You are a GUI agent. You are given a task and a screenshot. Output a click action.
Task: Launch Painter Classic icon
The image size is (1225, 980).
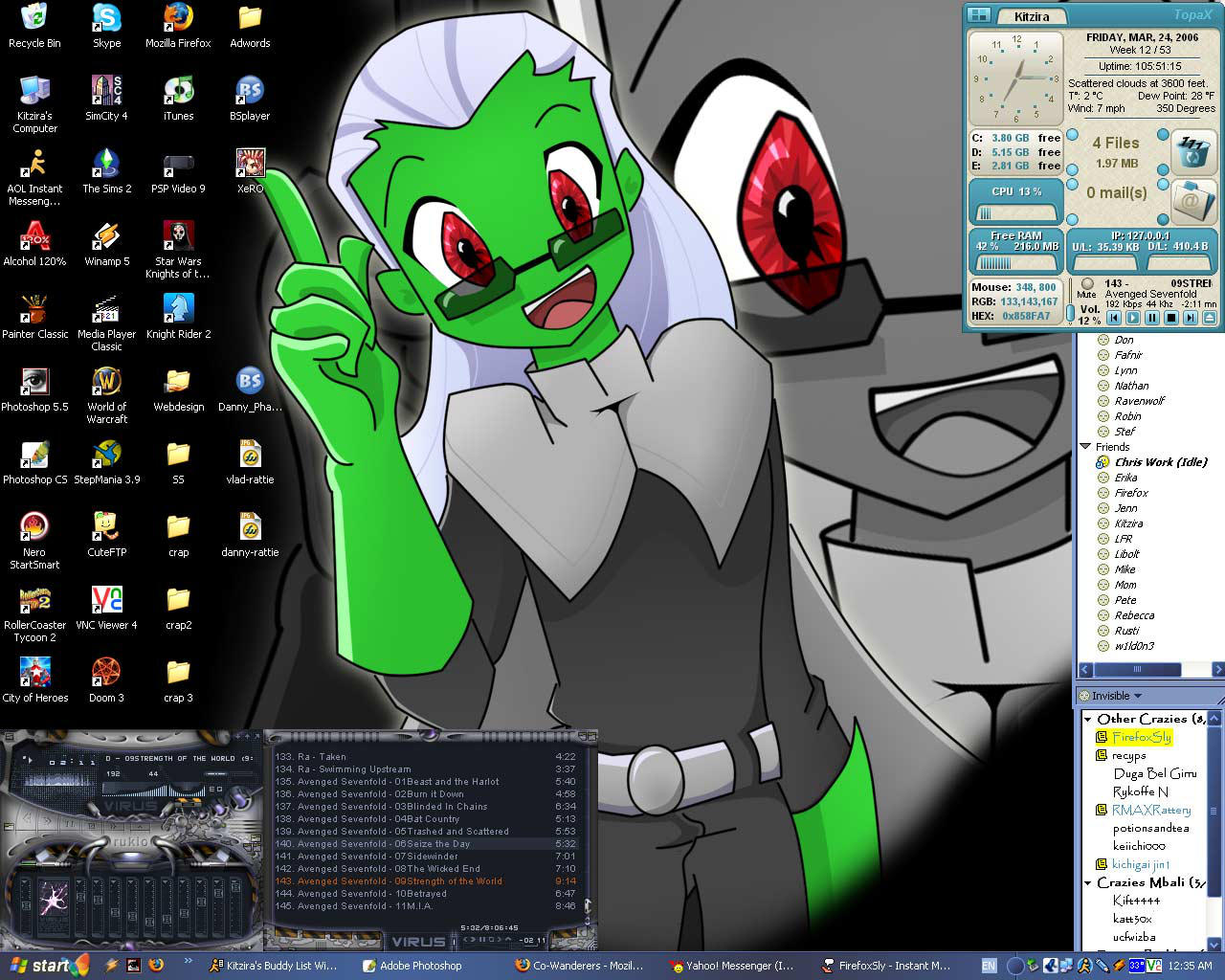(34, 317)
